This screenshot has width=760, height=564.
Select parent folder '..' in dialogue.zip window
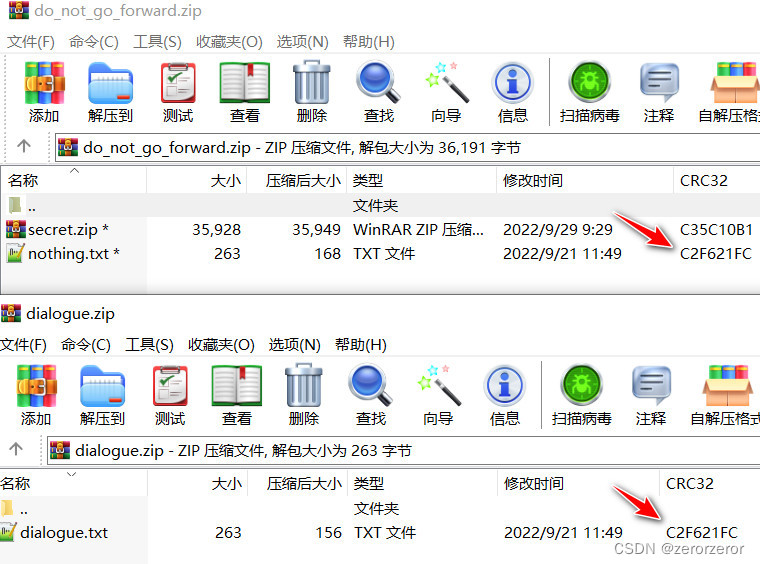pyautogui.click(x=380, y=509)
